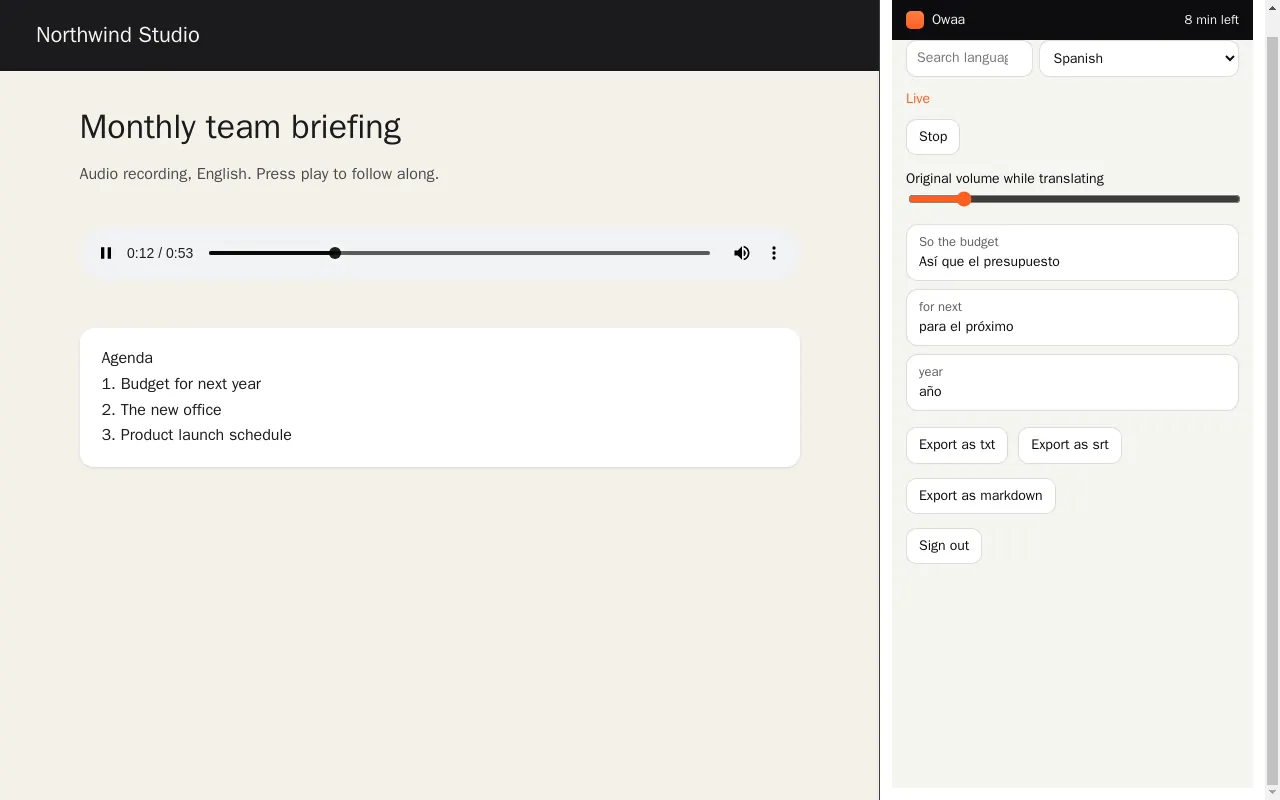This screenshot has height=800, width=1280.
Task: Focus the Search language field
Action: coord(969,58)
